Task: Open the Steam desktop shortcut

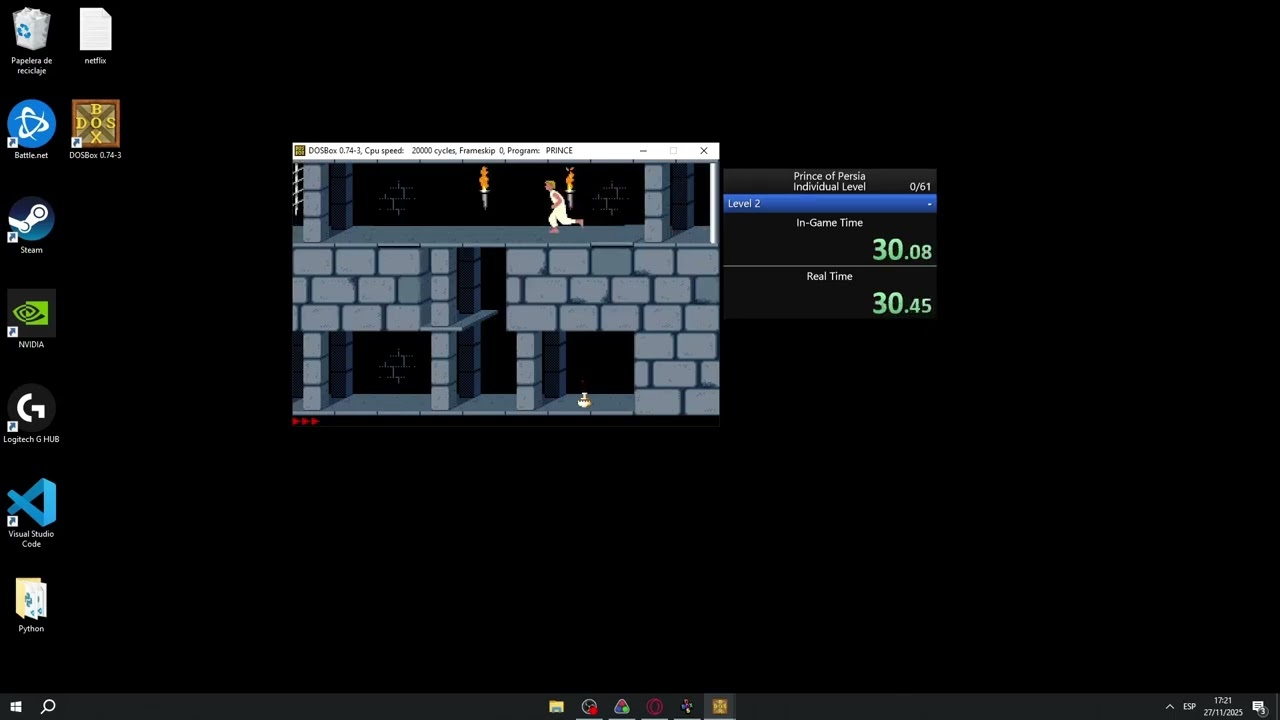Action: pyautogui.click(x=31, y=225)
